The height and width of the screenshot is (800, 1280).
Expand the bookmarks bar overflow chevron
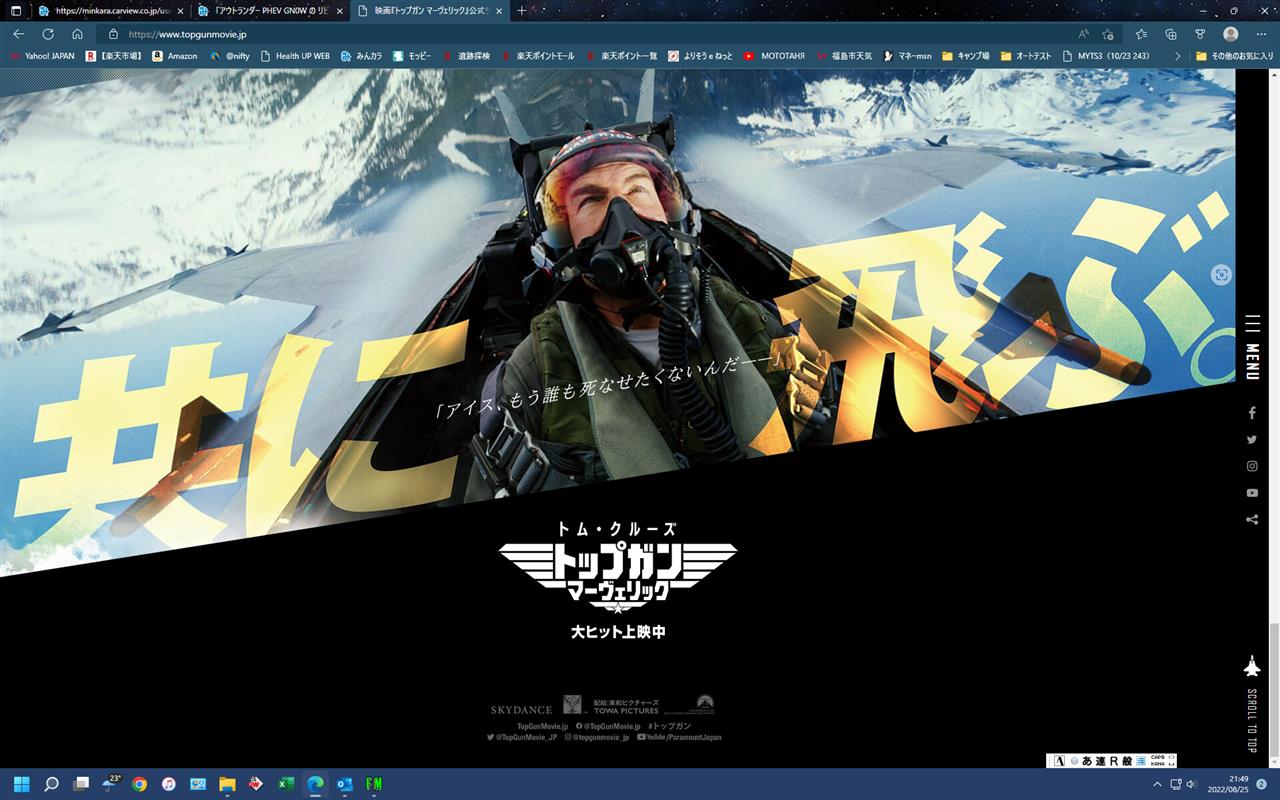click(x=1177, y=56)
